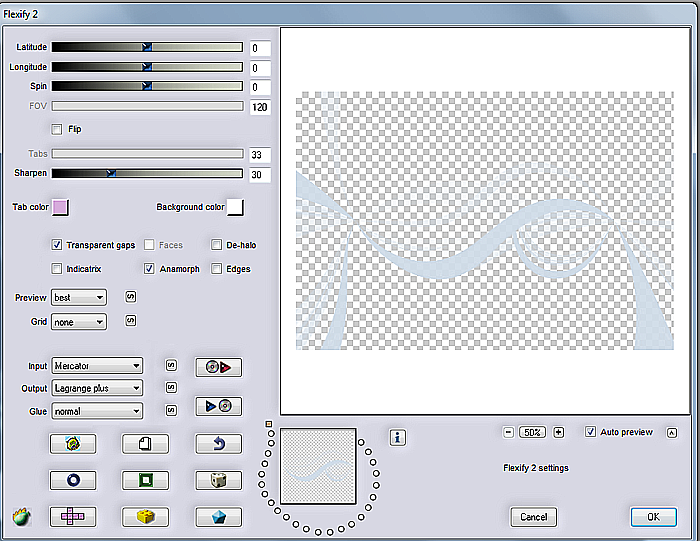Toggle the Flip checkbox
This screenshot has height=541, width=700.
click(57, 129)
